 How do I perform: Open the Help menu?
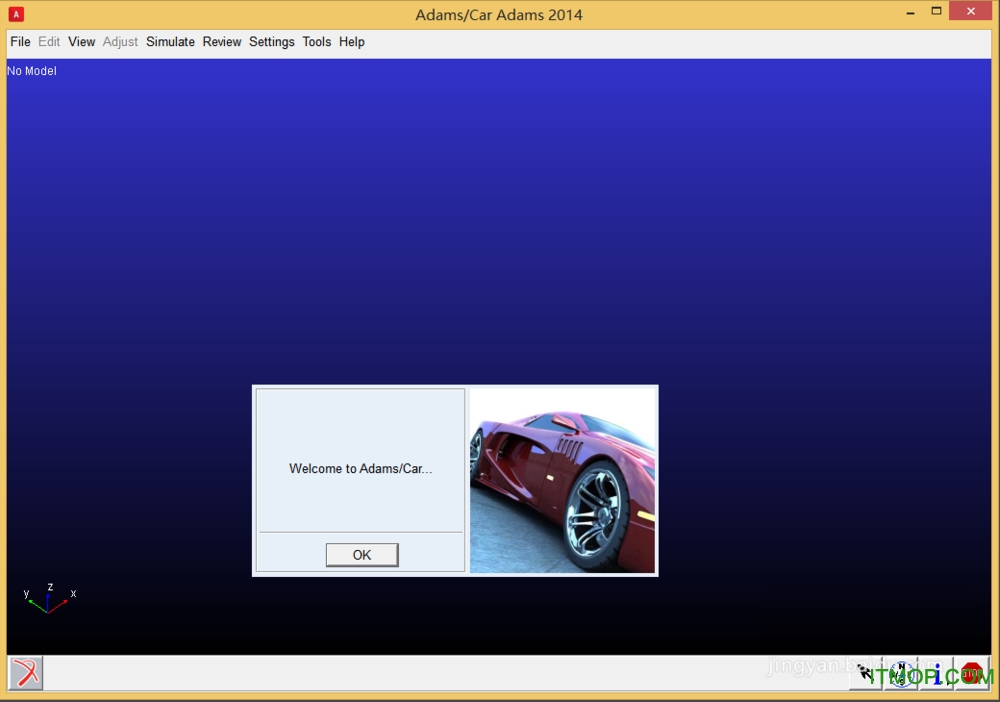[x=351, y=41]
